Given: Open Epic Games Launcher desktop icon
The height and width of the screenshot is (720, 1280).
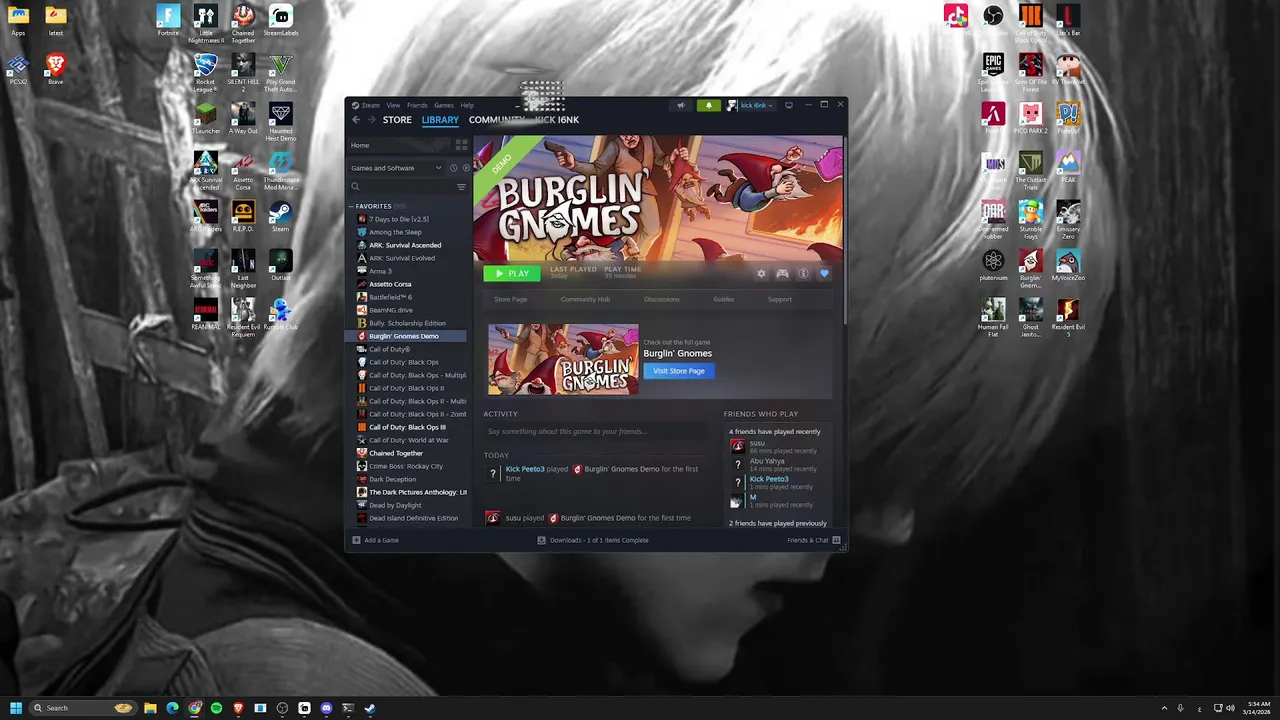Looking at the screenshot, I should [993, 72].
